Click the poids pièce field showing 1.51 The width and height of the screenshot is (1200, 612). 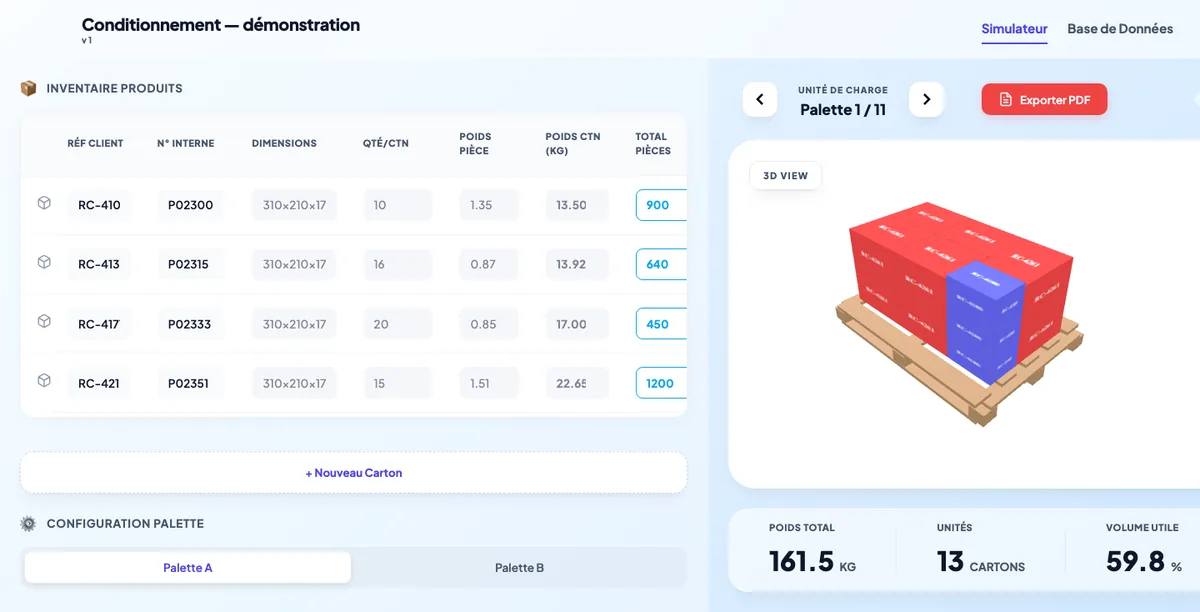click(489, 383)
